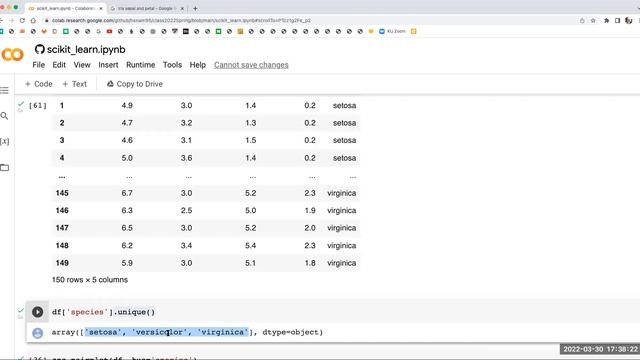Click the address bar URL
Image resolution: width=640 pixels, height=360 pixels.
click(x=181, y=20)
